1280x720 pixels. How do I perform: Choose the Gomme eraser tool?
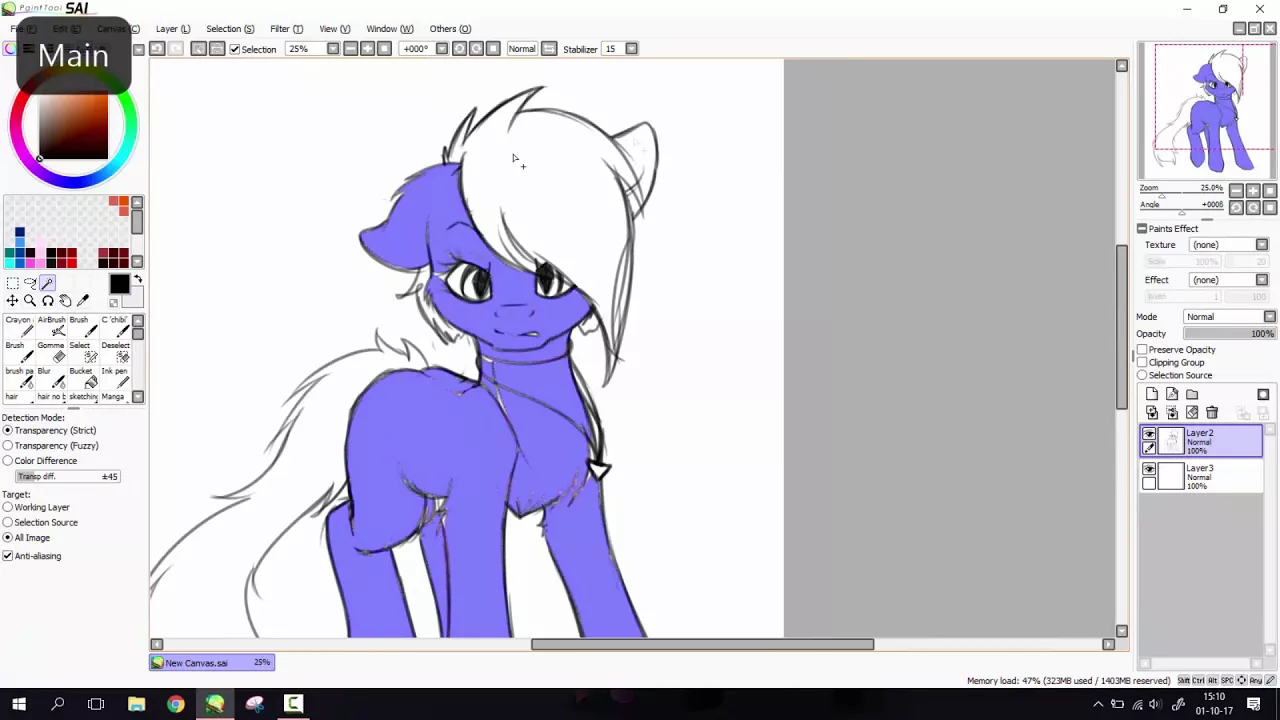point(50,353)
